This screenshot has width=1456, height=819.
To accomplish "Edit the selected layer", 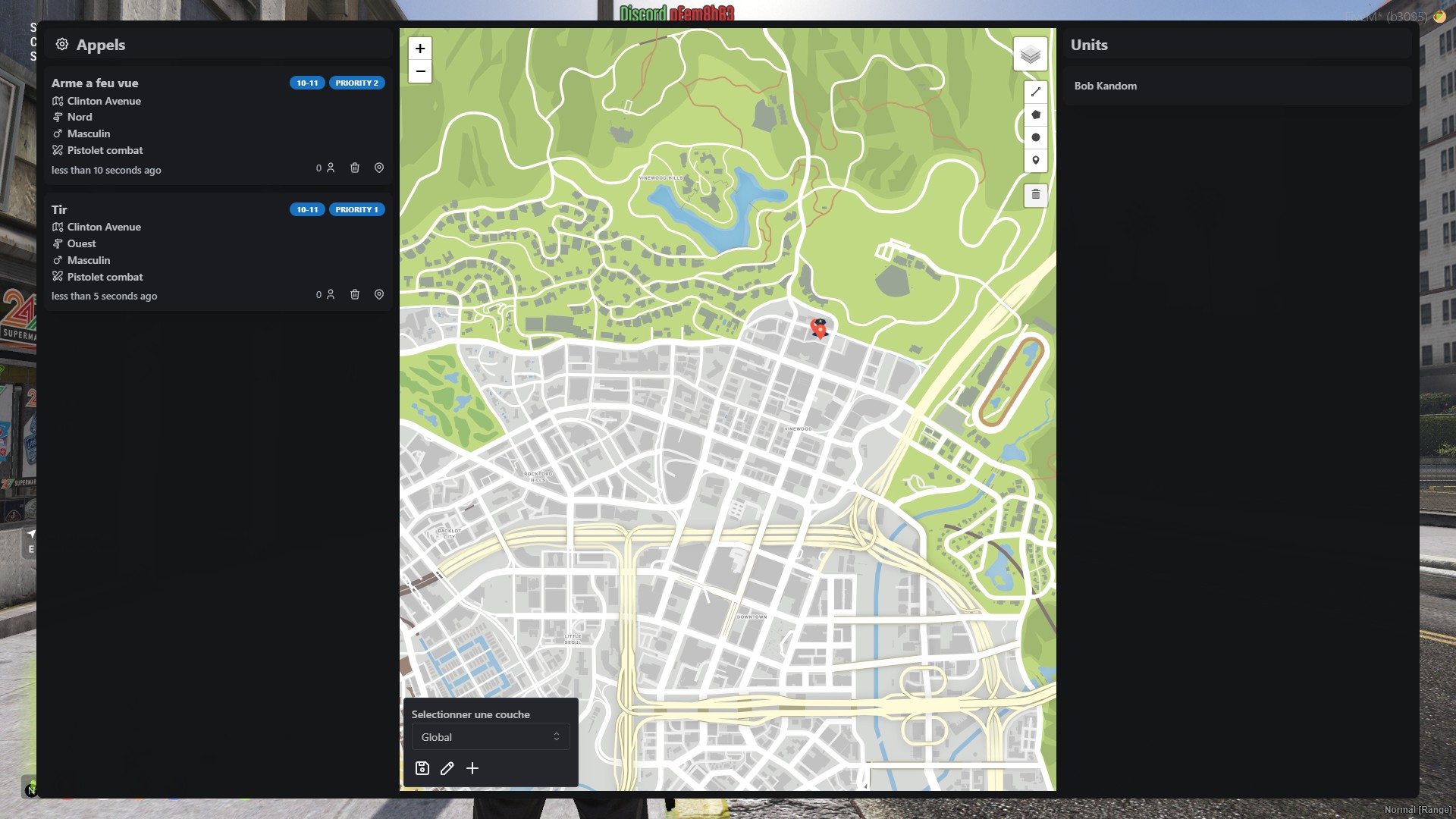I will [447, 768].
